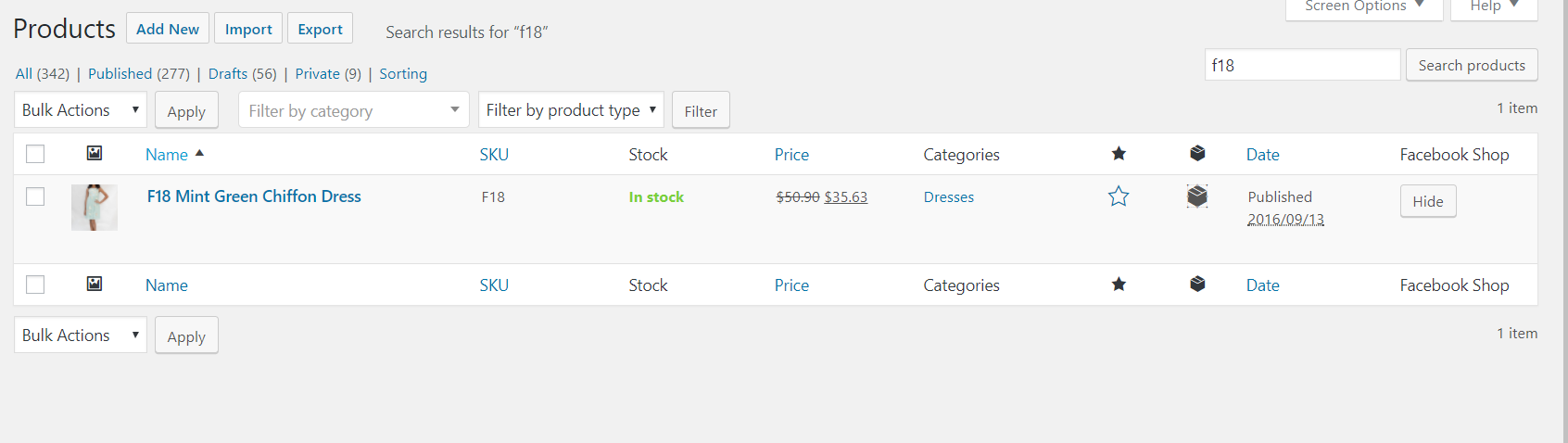
Task: Open the Screen Options tab
Action: tap(1364, 7)
